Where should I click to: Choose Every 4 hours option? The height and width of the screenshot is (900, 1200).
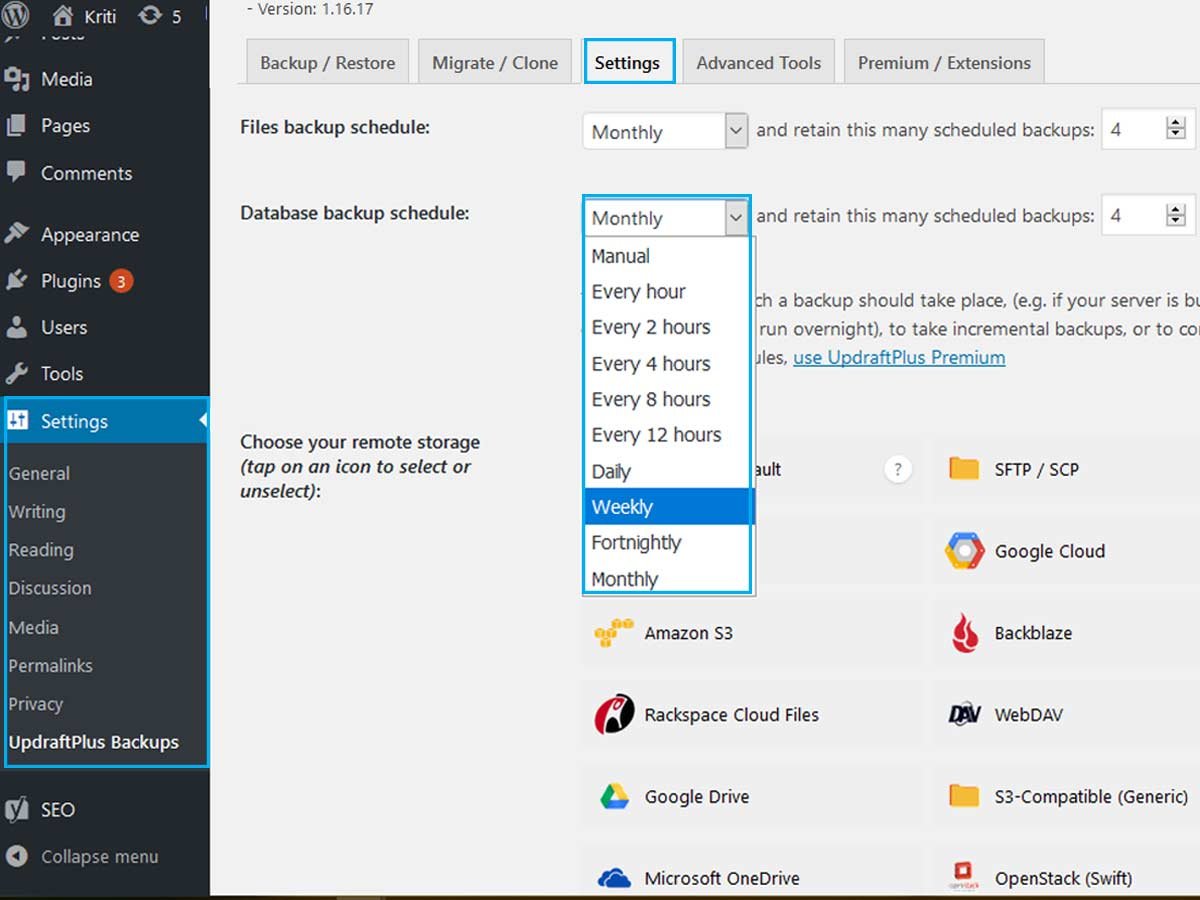(667, 364)
